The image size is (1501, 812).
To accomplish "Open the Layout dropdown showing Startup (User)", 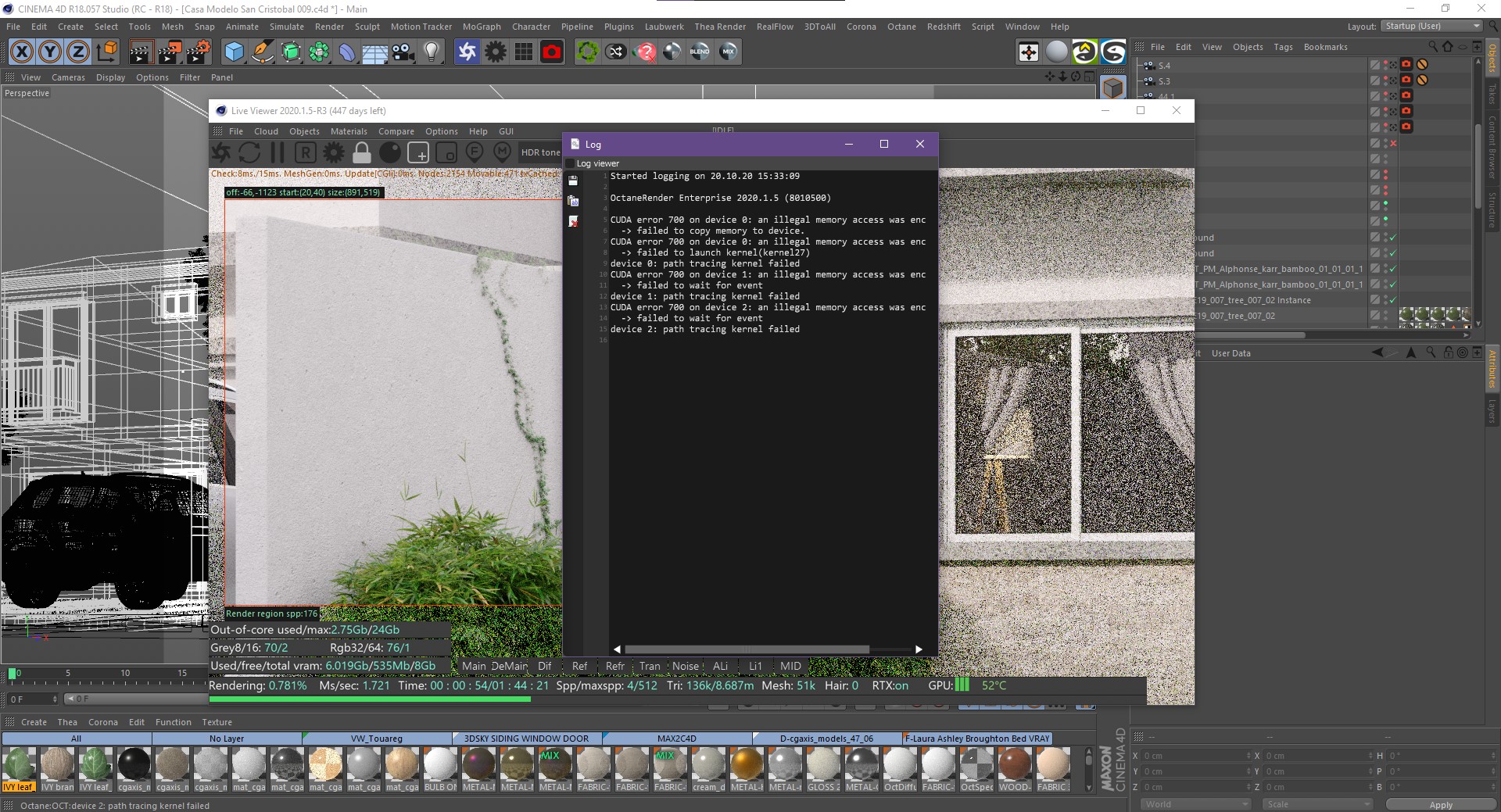I will click(1433, 26).
